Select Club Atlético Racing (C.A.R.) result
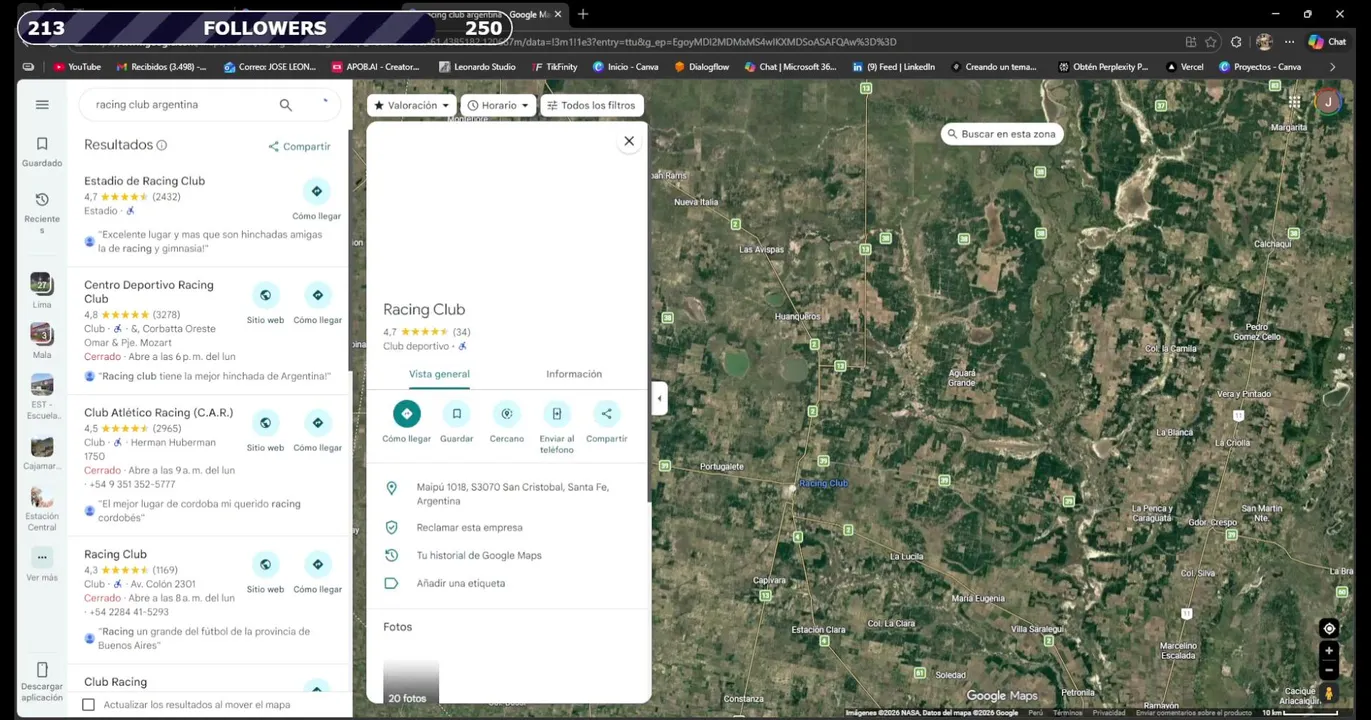Screen dimensions: 1371x720 (x=158, y=412)
